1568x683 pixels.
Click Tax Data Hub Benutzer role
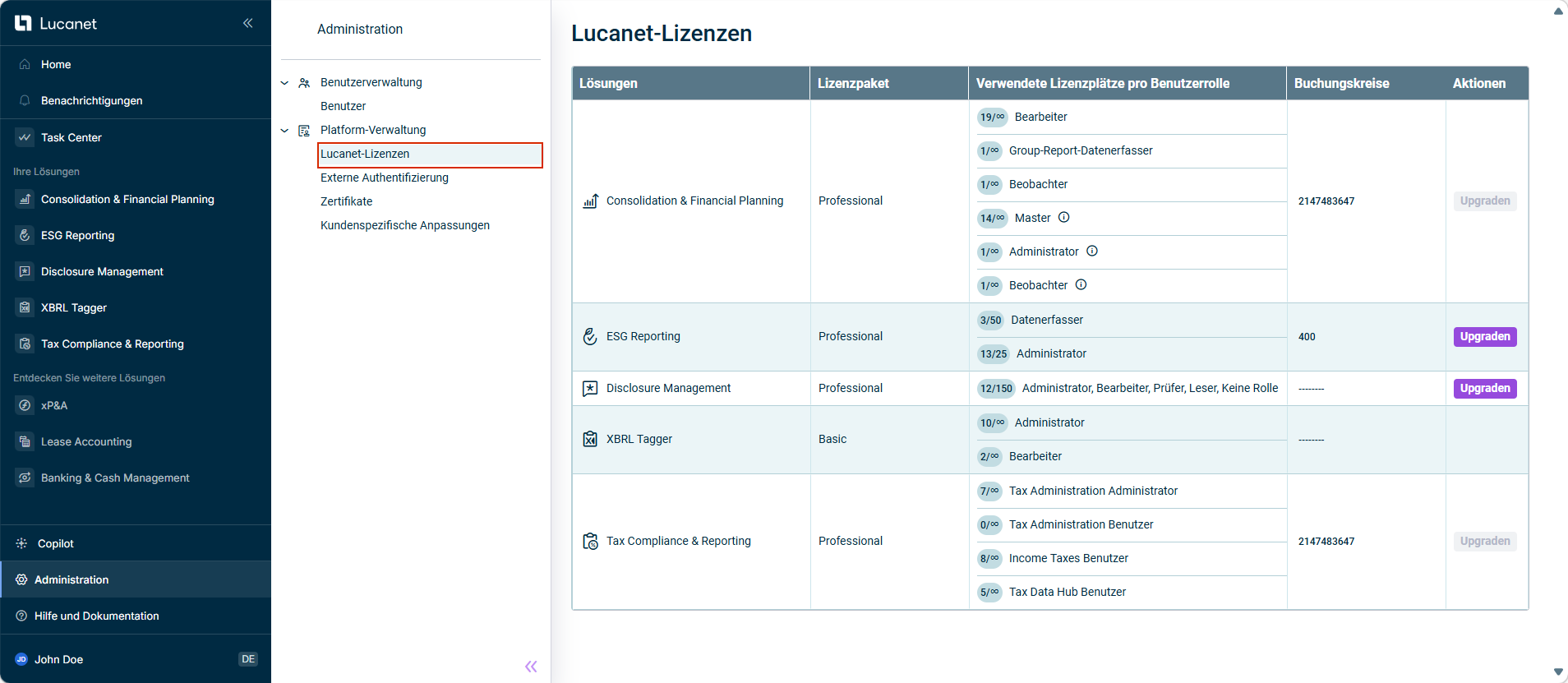tap(1068, 592)
